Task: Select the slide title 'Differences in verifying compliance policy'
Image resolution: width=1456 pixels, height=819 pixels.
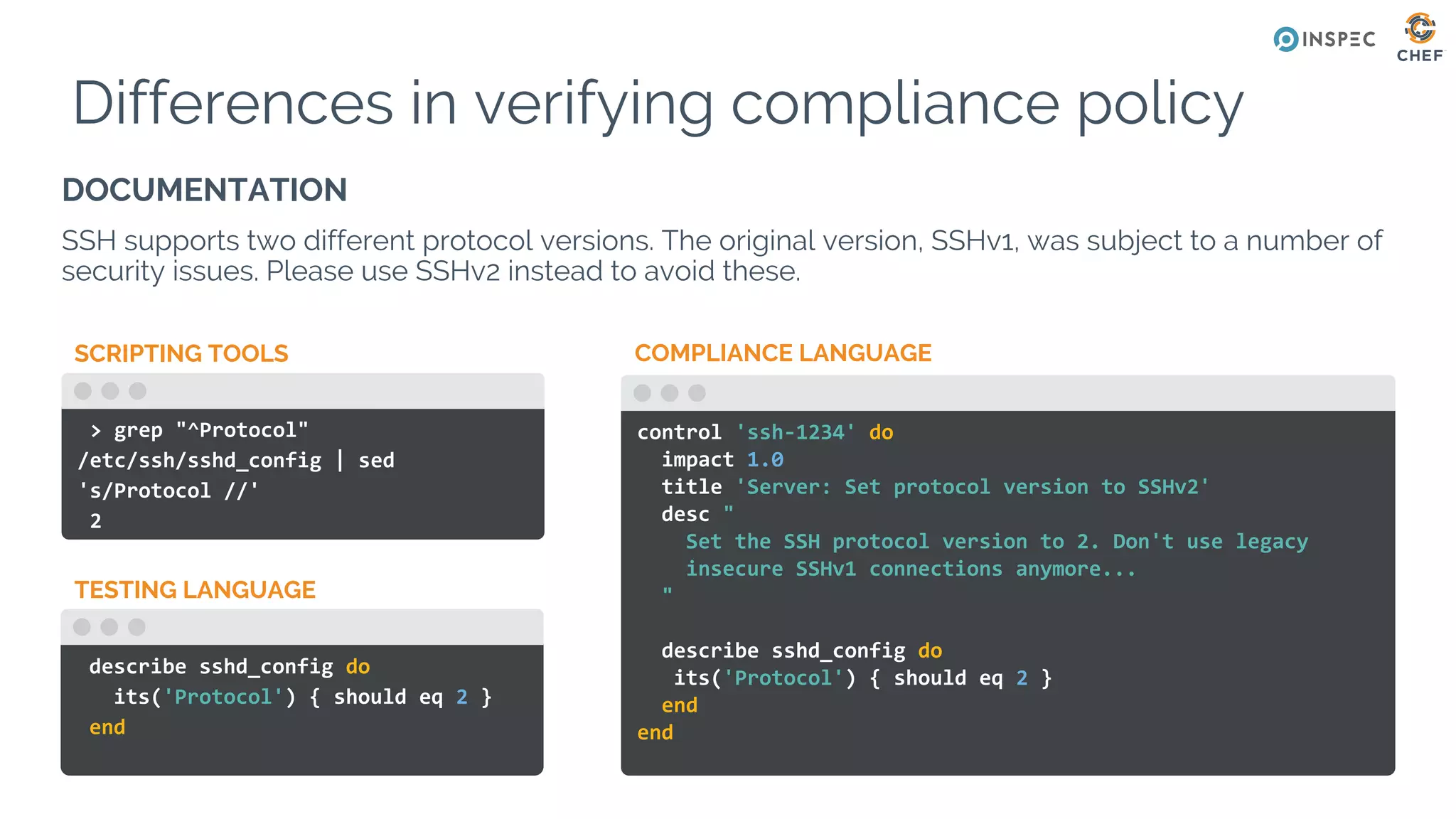Action: pos(658,105)
